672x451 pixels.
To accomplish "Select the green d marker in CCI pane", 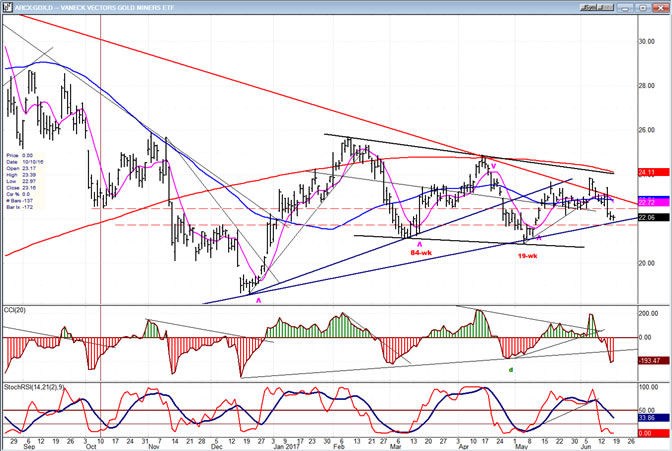I will pyautogui.click(x=510, y=370).
